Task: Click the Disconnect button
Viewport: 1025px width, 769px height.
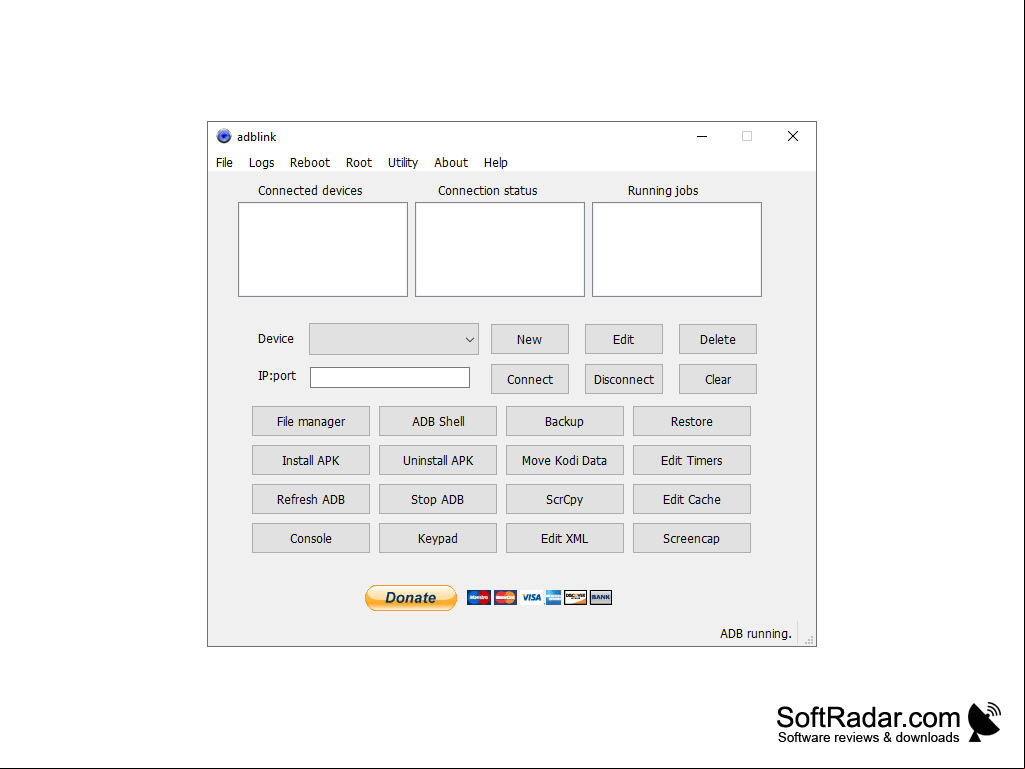Action: [x=624, y=379]
